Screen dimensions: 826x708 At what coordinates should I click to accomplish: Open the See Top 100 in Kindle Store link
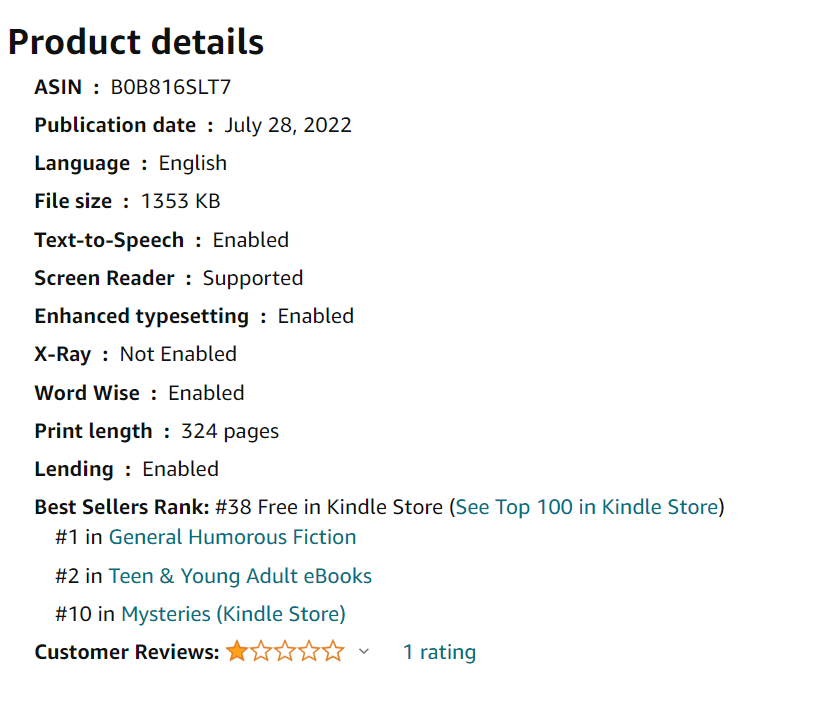coord(587,507)
